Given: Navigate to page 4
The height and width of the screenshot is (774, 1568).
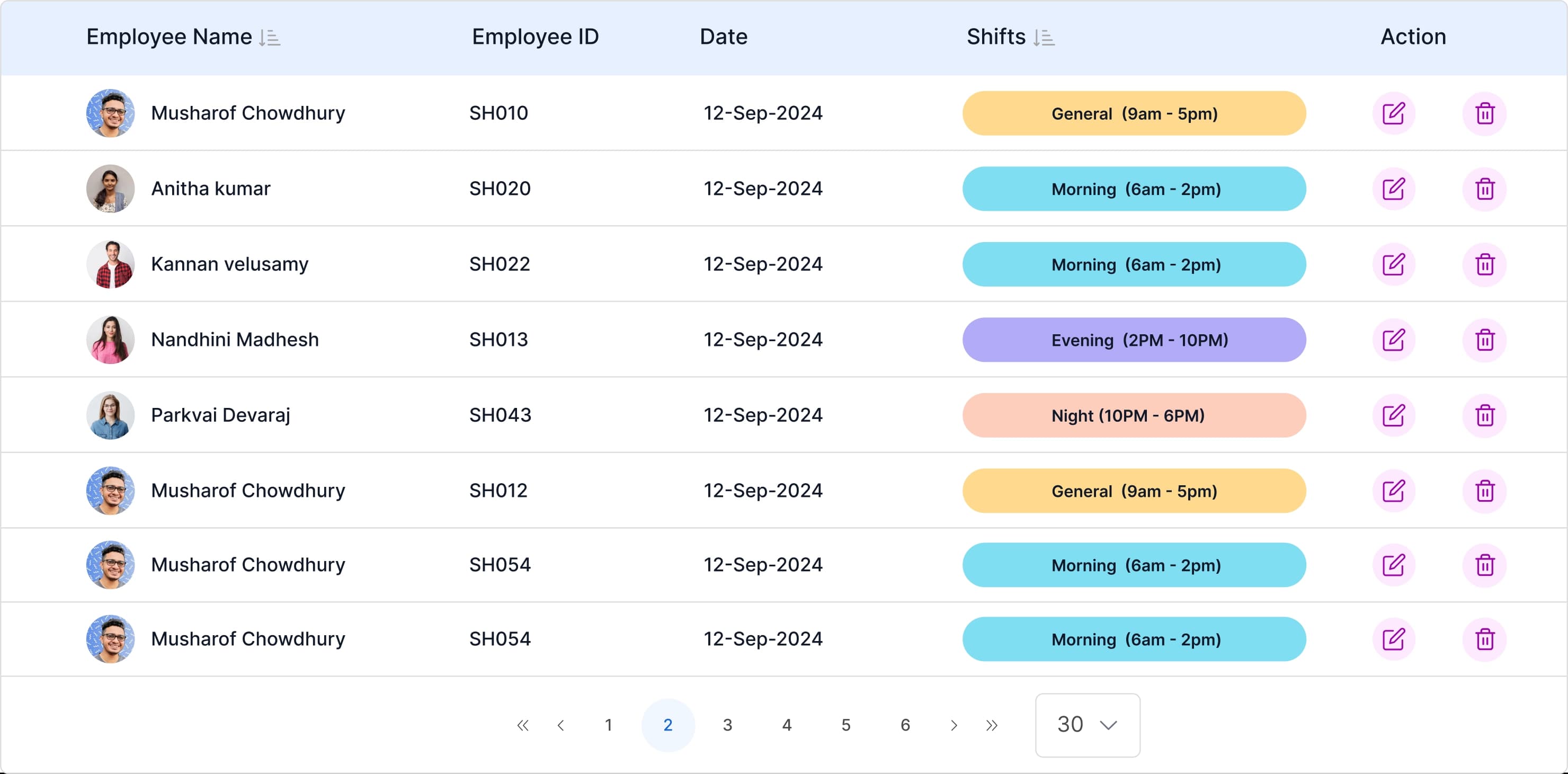Looking at the screenshot, I should [787, 725].
